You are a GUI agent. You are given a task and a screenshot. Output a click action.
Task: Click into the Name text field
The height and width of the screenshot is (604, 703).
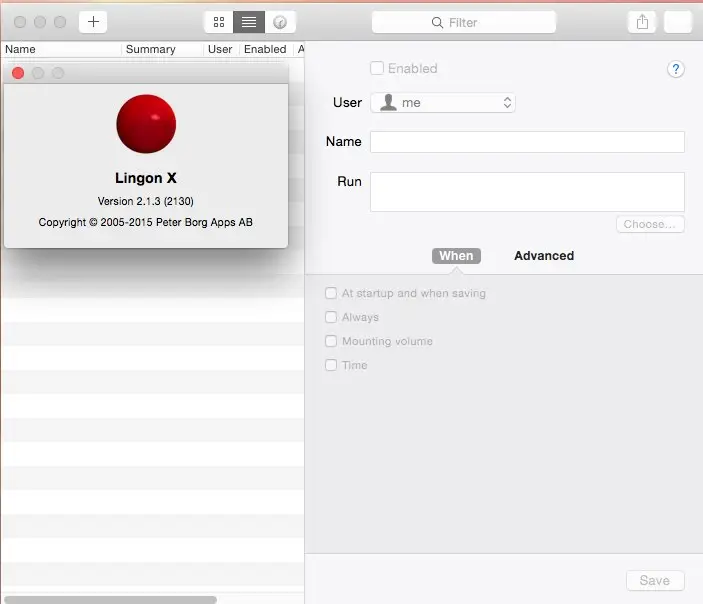pos(527,142)
